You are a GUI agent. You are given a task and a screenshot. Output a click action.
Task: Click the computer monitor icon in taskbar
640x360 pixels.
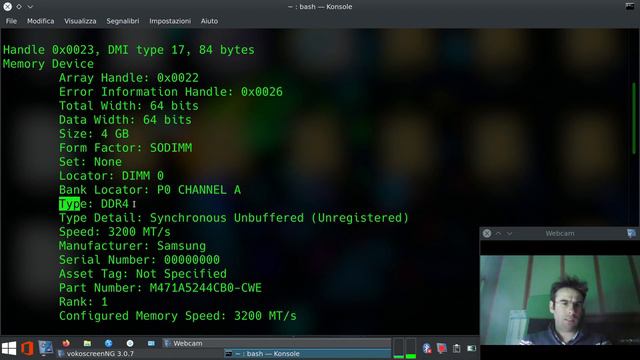(46, 348)
